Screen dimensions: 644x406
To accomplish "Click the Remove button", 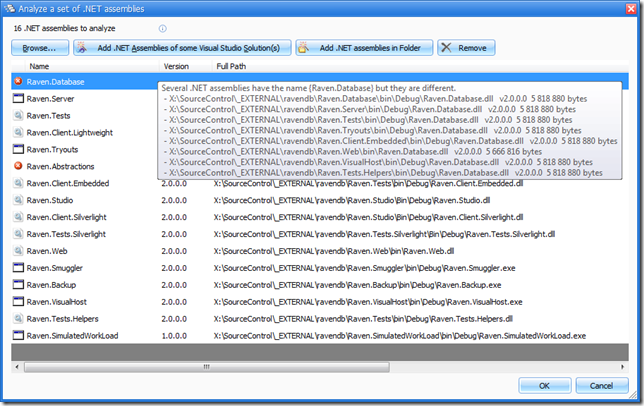I will [466, 48].
